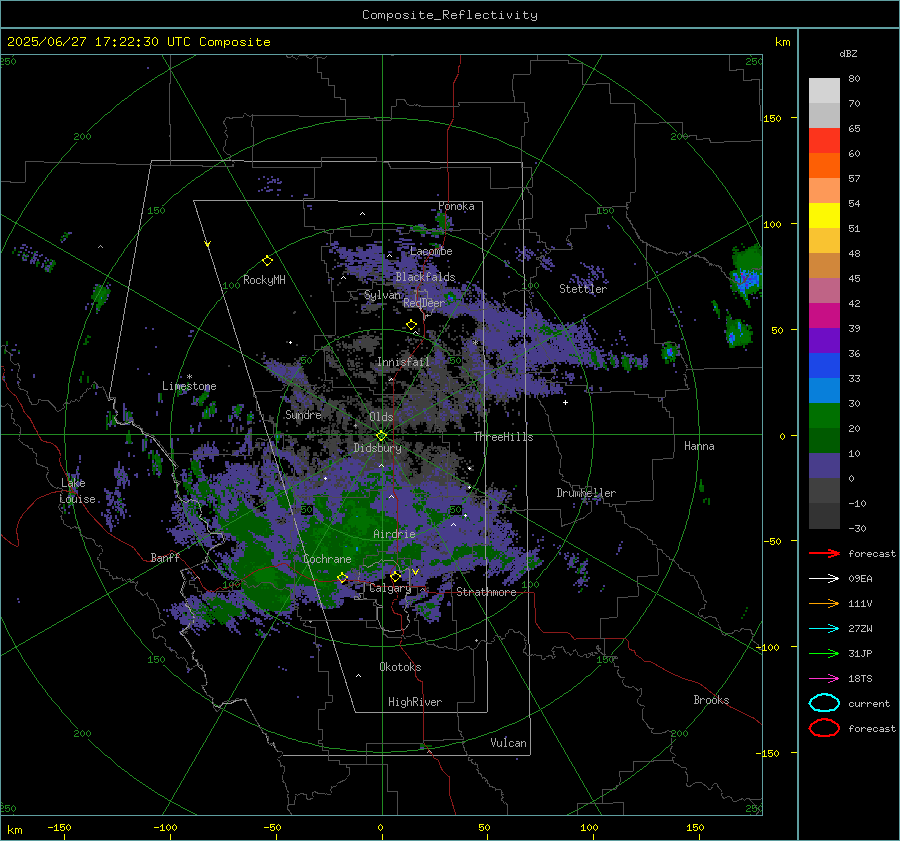The image size is (900, 841).
Task: Click the blue storm cell east of Stettler
Action: tap(746, 281)
